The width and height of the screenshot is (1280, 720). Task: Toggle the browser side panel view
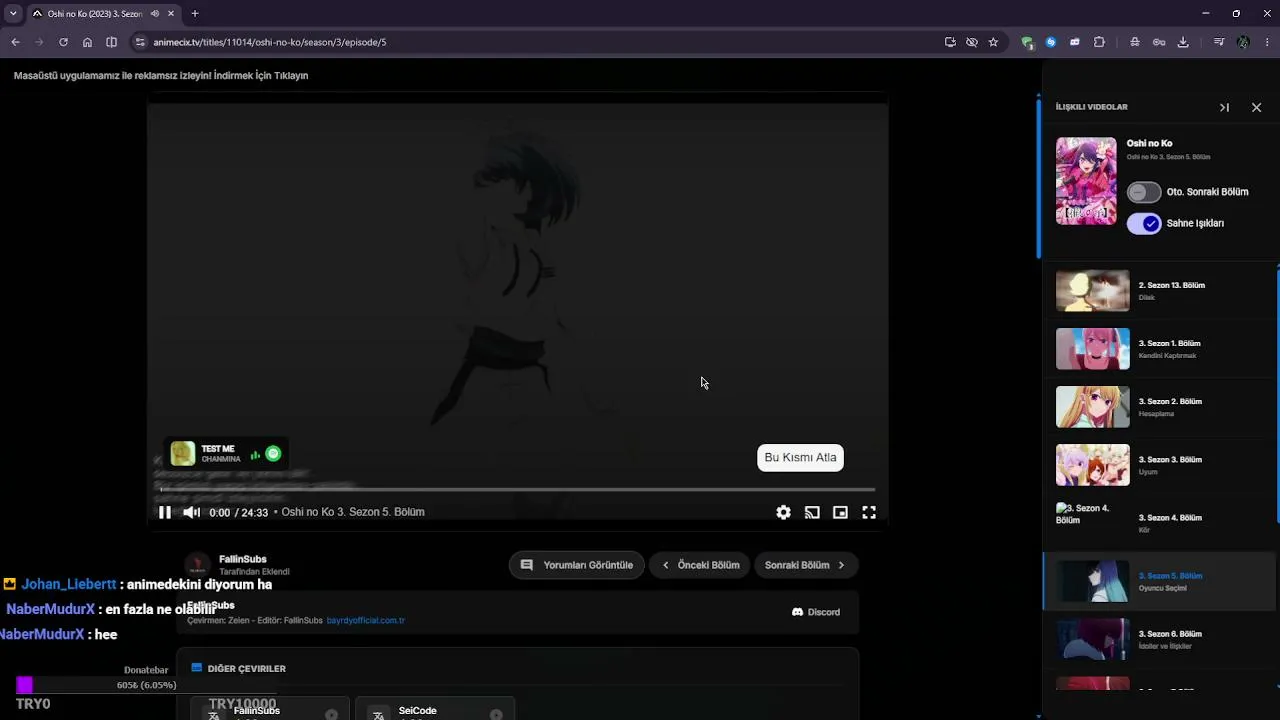click(111, 42)
